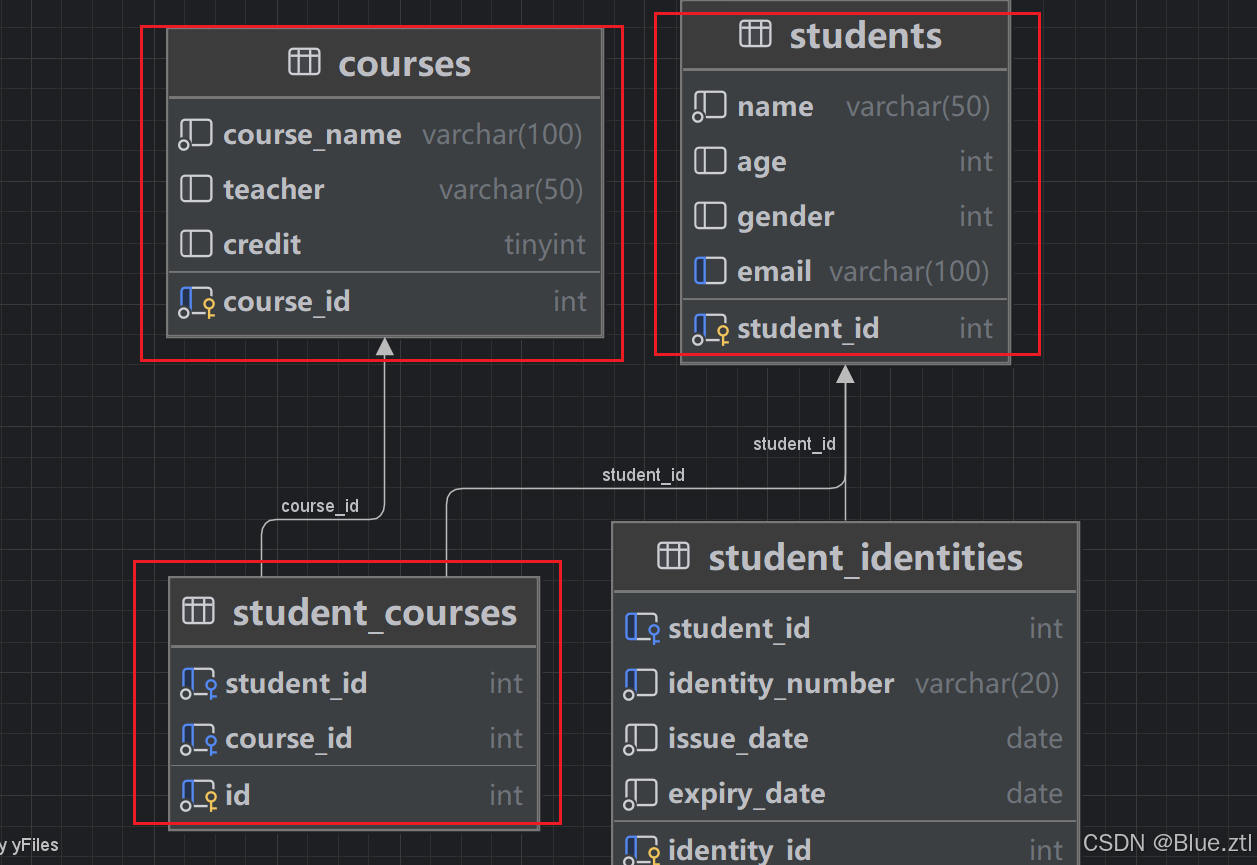Click the varchar(100) type of course_name
Image resolution: width=1257 pixels, height=865 pixels.
502,135
